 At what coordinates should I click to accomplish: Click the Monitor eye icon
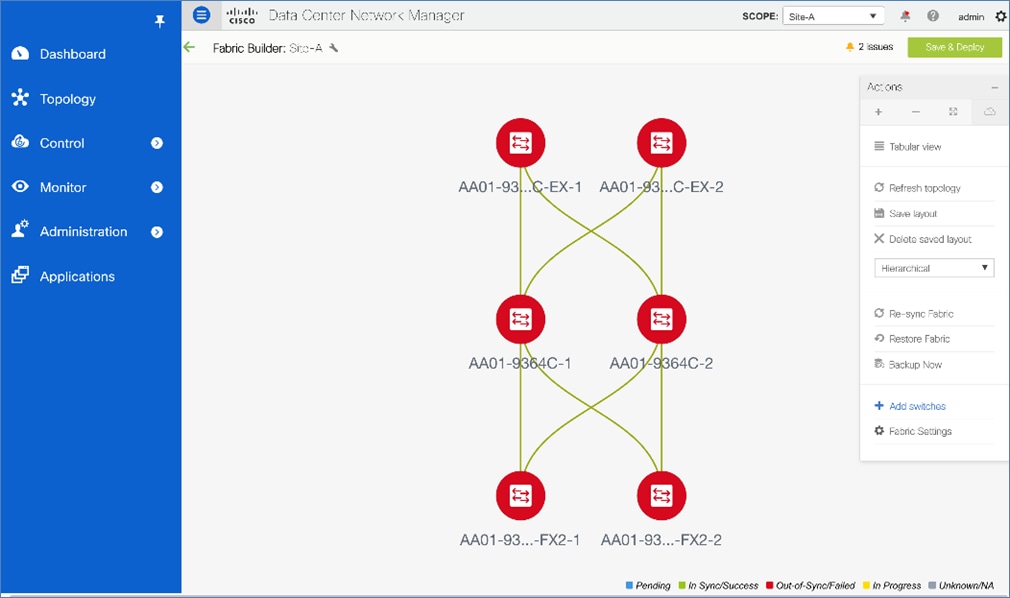pos(20,186)
